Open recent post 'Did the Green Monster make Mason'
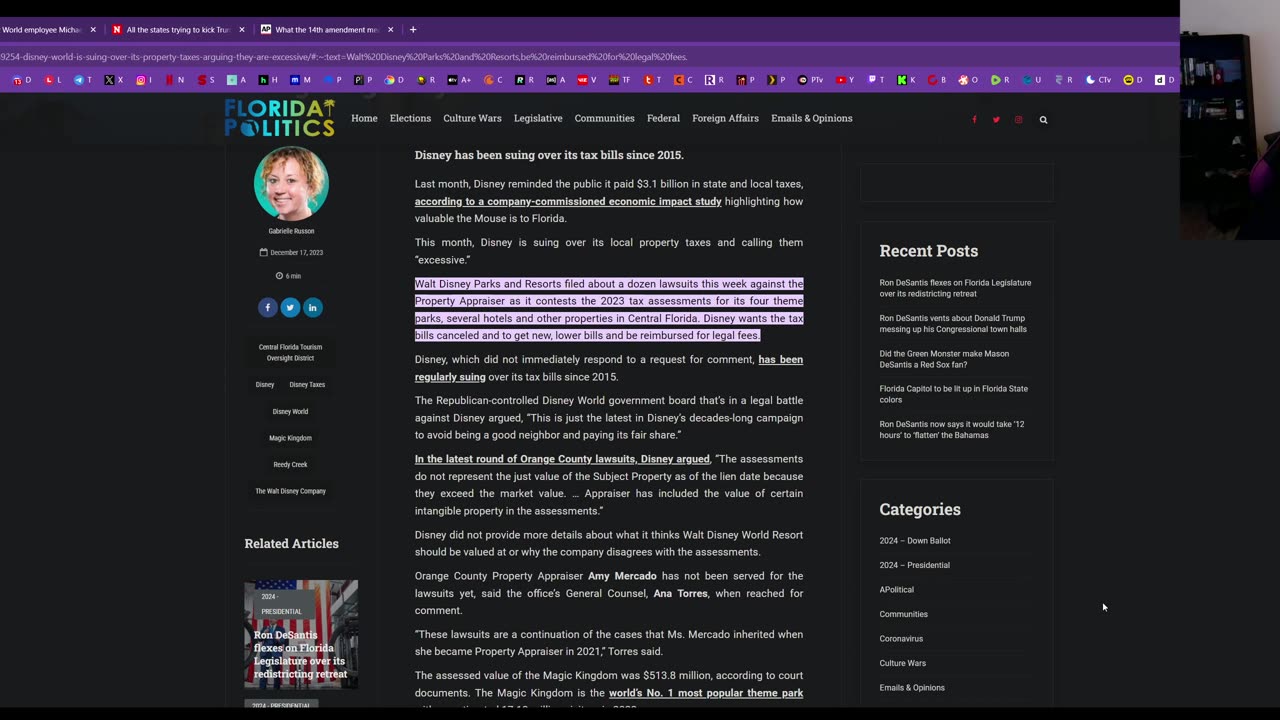This screenshot has width=1280, height=720. (944, 359)
